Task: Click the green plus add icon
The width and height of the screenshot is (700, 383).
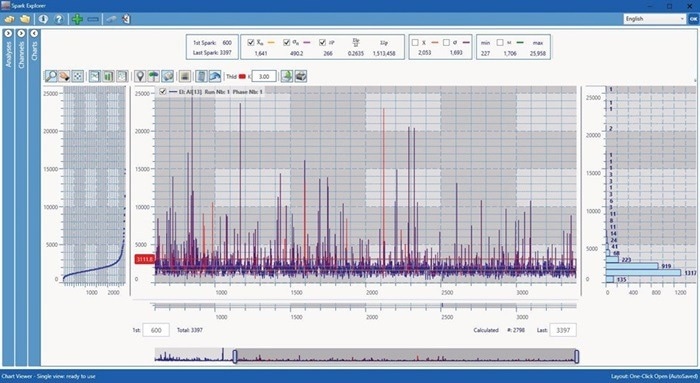Action: (77, 19)
